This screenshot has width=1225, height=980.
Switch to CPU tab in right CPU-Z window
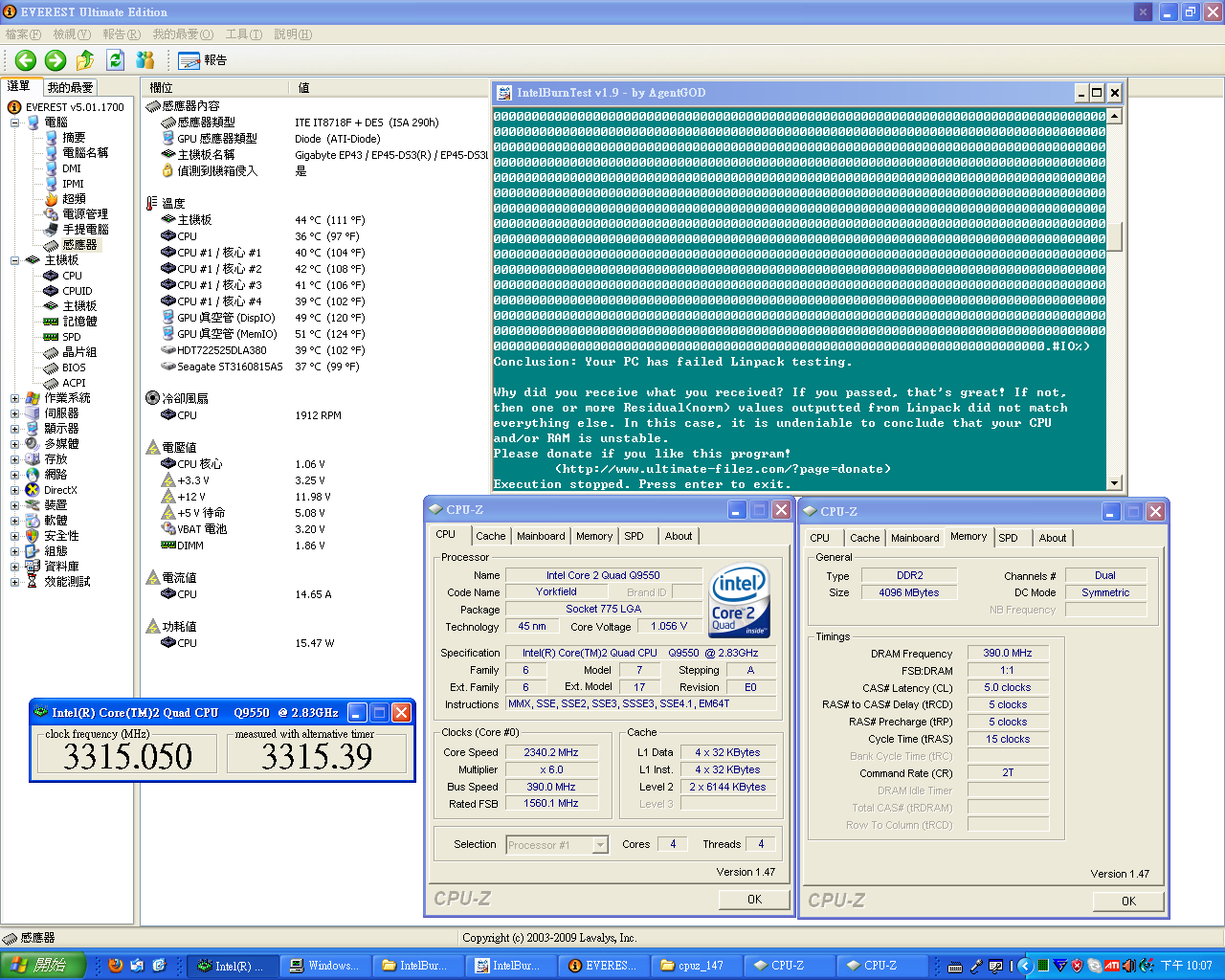coord(820,539)
